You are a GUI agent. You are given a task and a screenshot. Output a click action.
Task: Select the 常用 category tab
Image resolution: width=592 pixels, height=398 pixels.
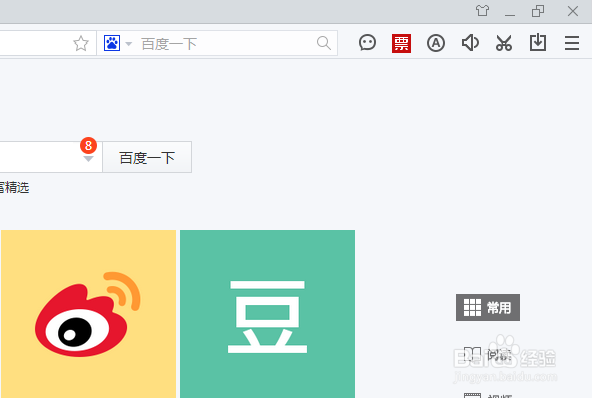[488, 307]
